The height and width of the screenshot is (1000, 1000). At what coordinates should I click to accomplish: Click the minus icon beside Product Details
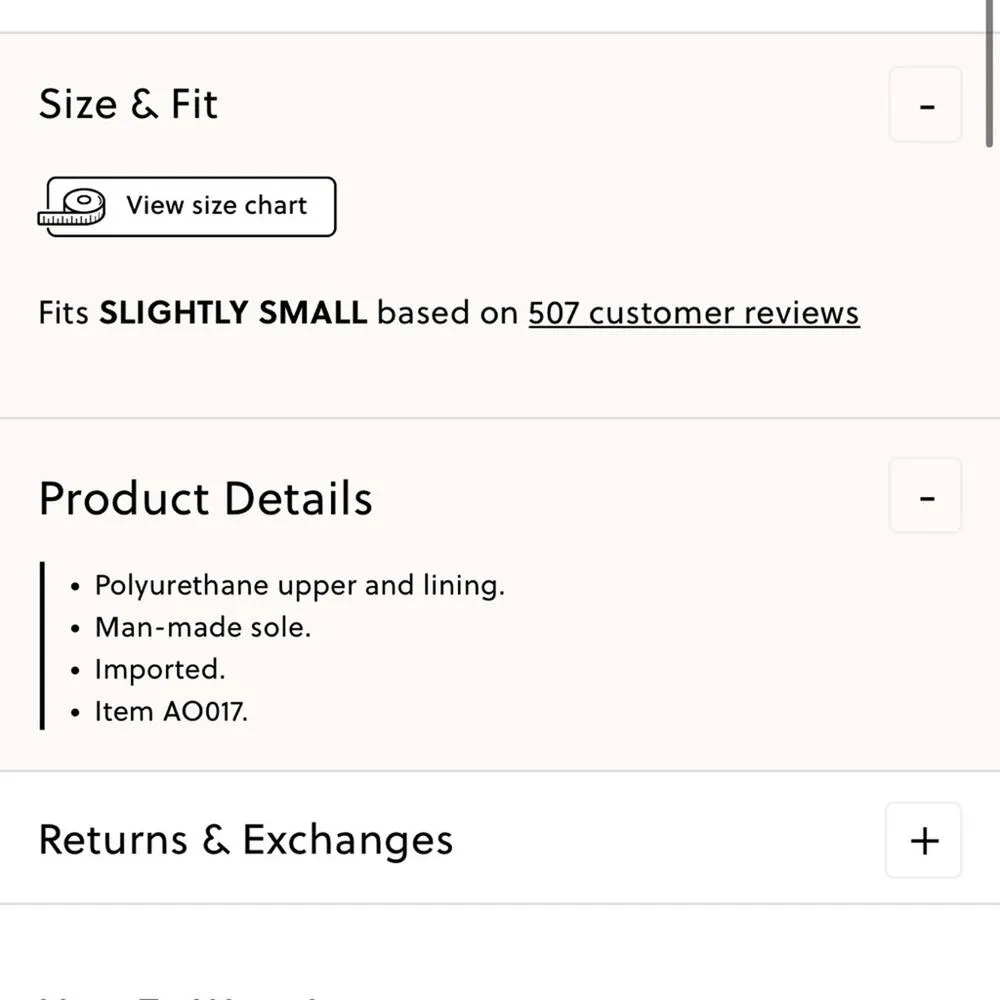click(925, 496)
